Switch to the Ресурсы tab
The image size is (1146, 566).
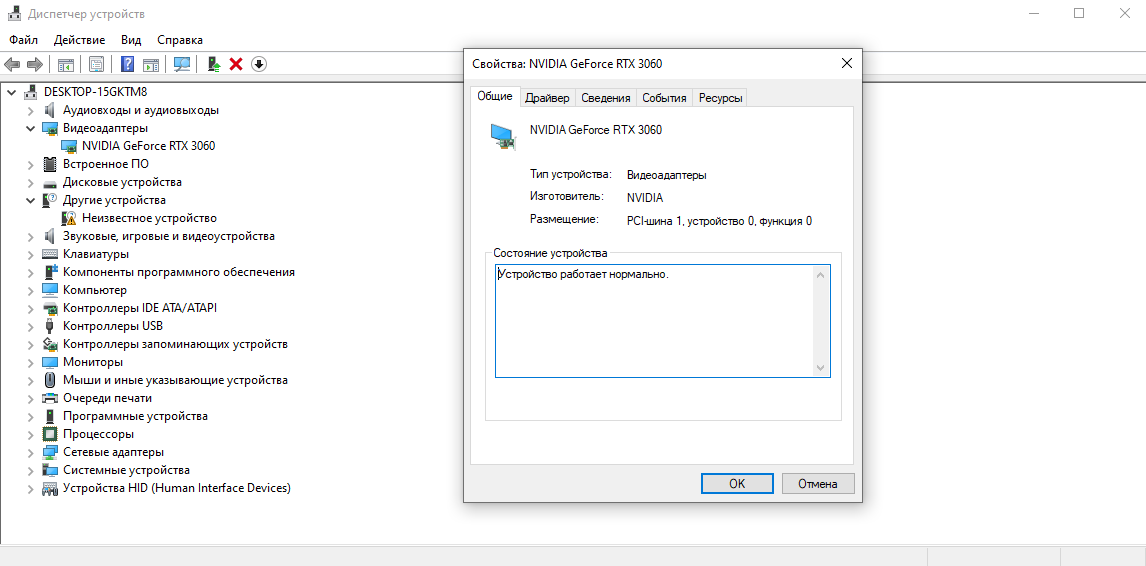[x=720, y=98]
